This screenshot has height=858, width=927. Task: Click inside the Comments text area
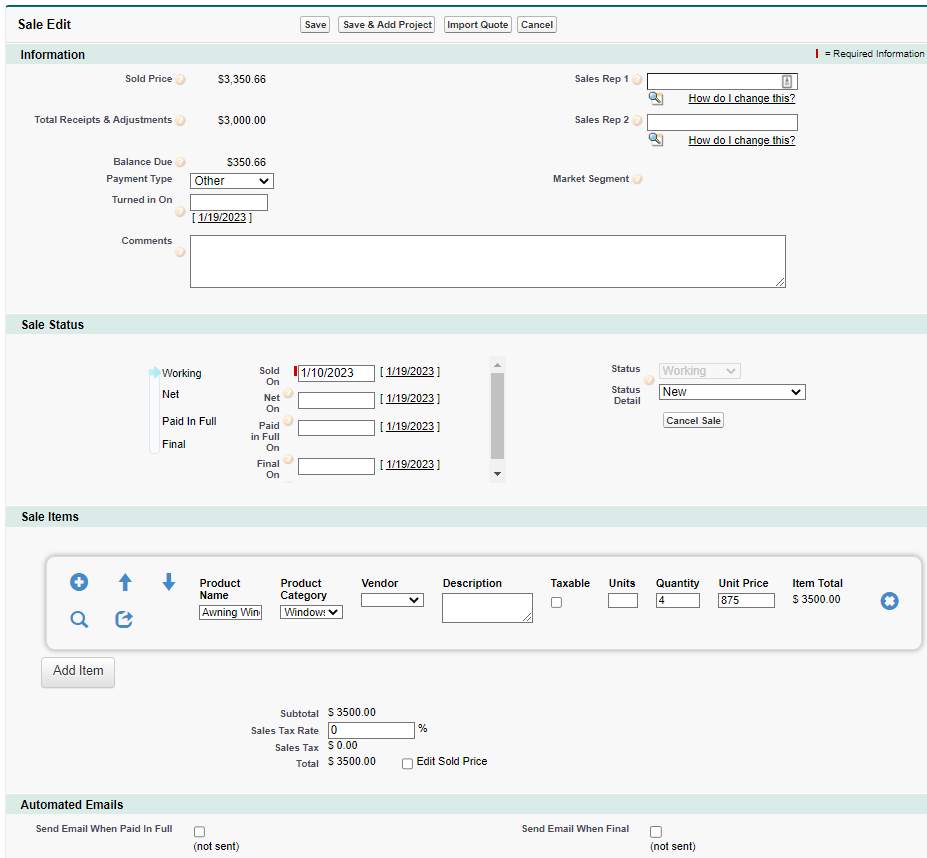click(488, 261)
